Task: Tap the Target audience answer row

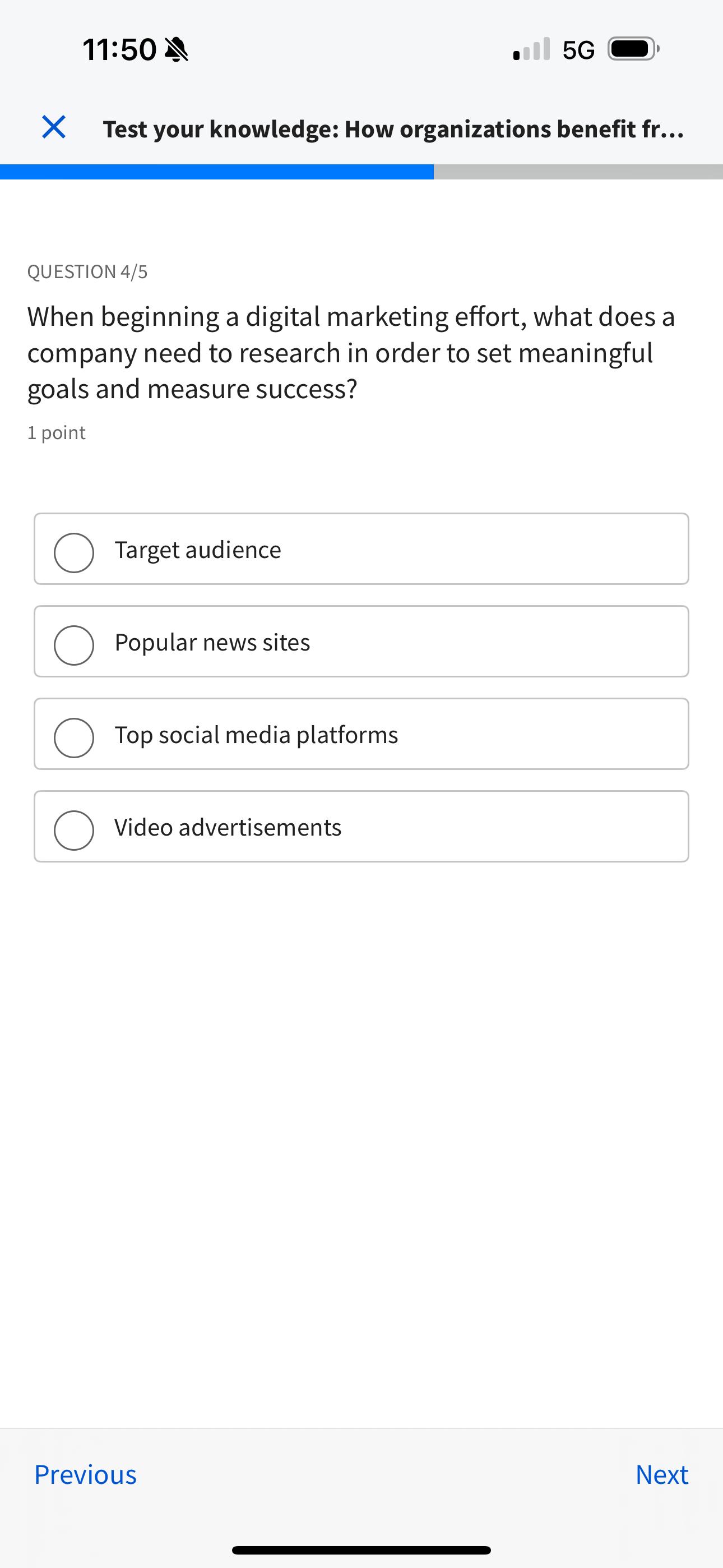Action: pos(361,549)
